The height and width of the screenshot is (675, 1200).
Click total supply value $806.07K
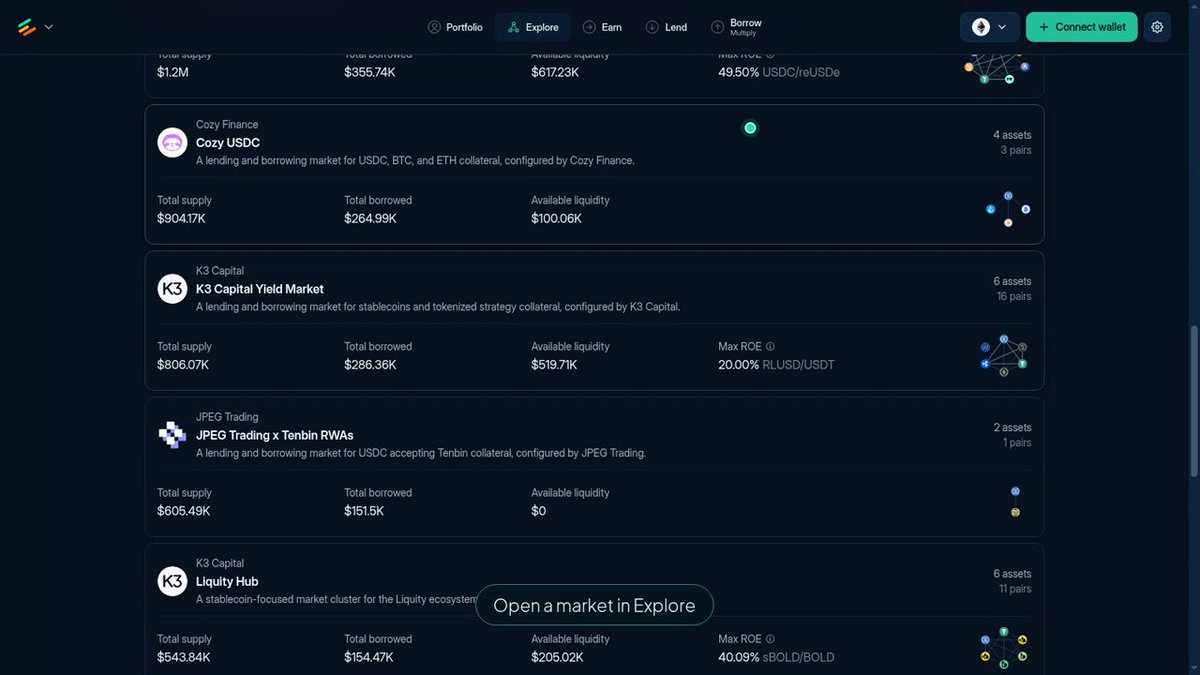click(183, 364)
